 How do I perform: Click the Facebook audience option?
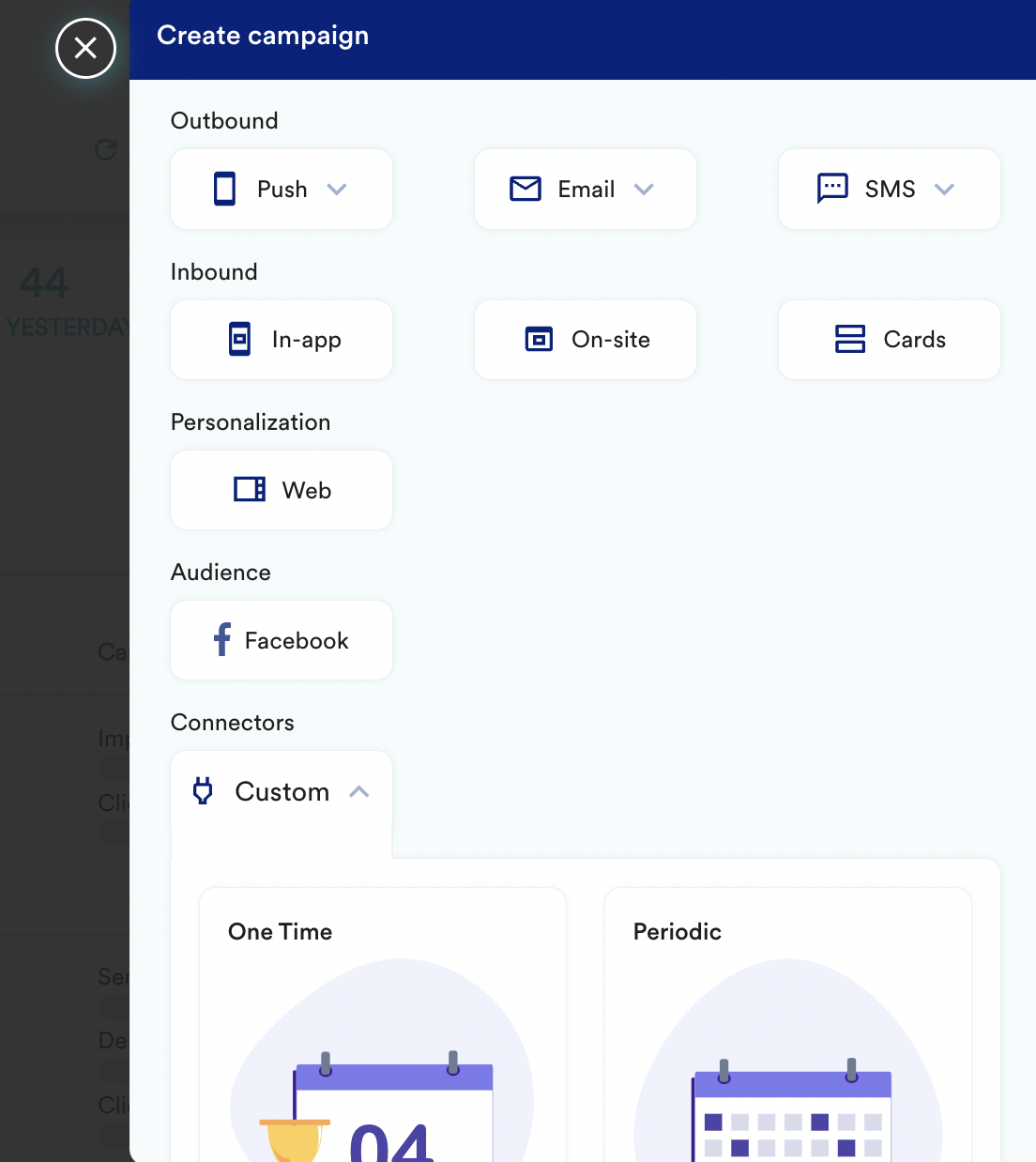[281, 639]
